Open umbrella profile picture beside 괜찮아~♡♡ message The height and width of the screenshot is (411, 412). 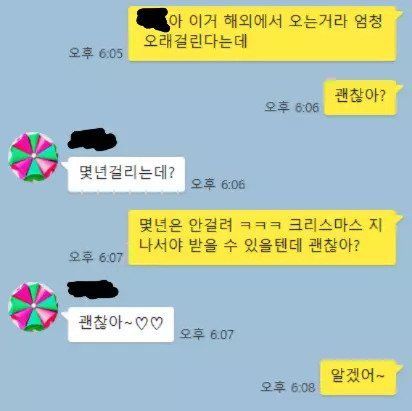click(x=33, y=307)
